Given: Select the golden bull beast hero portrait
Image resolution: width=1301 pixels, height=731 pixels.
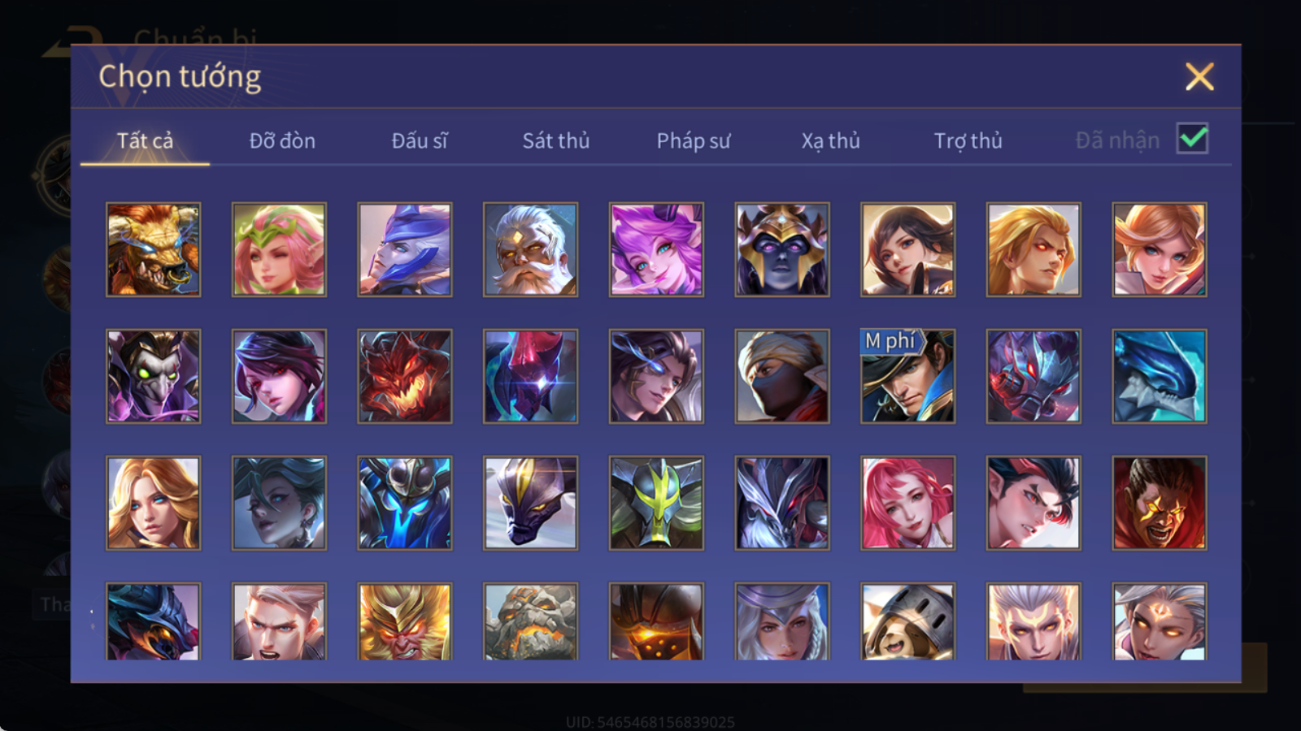Looking at the screenshot, I should click(153, 249).
